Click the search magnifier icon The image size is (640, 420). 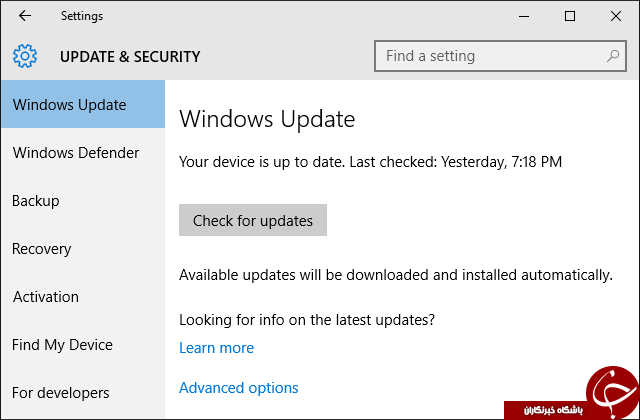[x=613, y=56]
